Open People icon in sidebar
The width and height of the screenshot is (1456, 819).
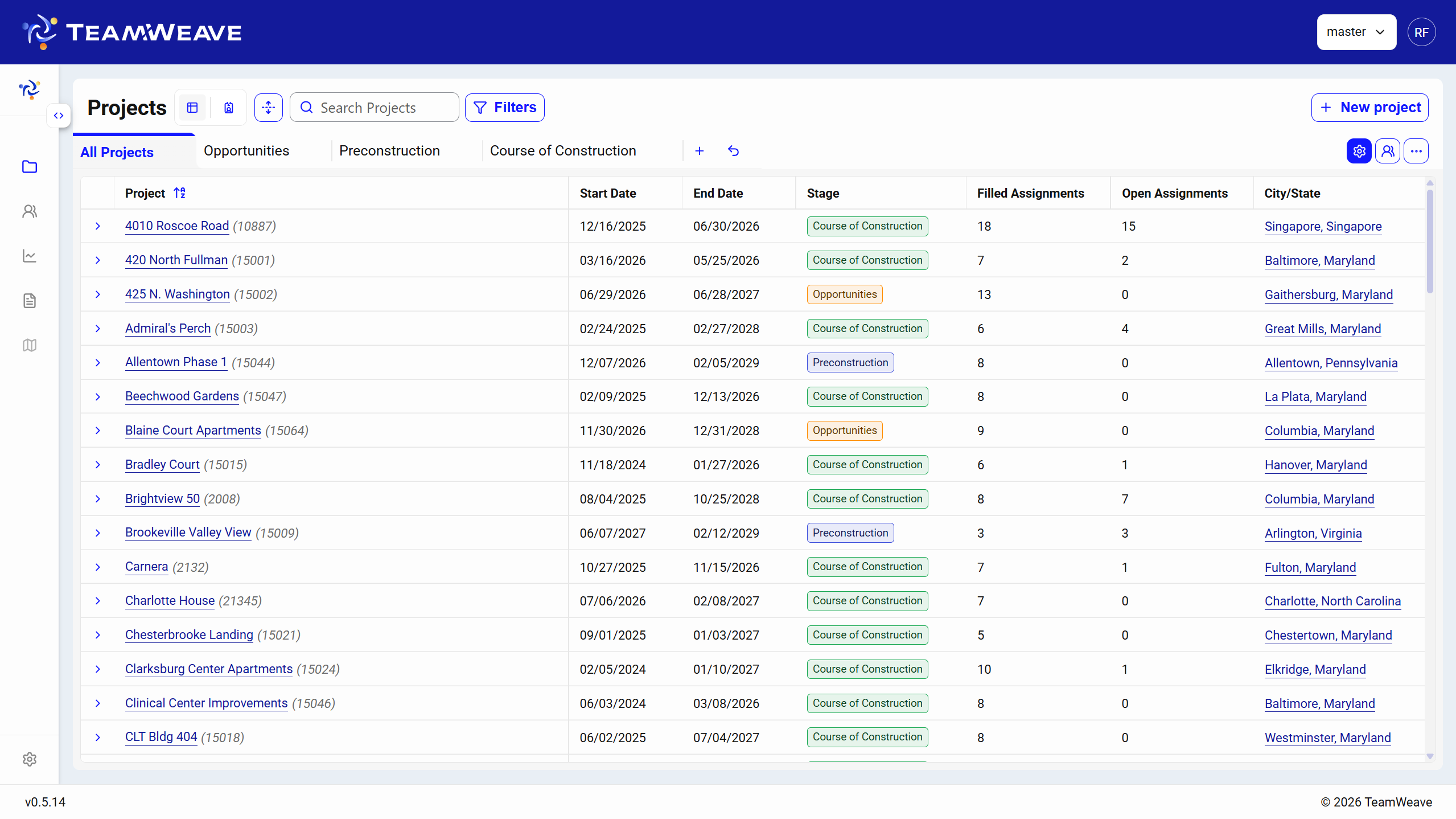(x=30, y=211)
